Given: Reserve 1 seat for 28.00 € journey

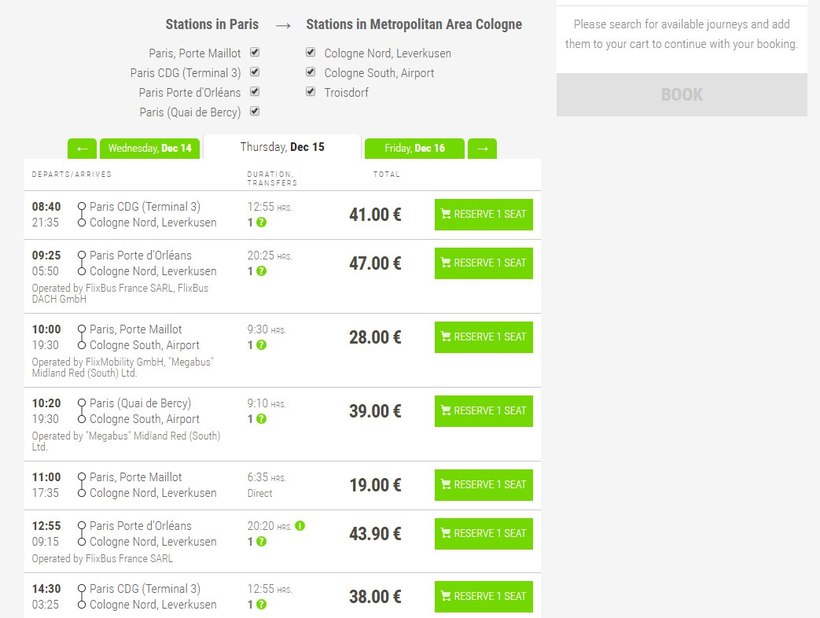Looking at the screenshot, I should point(483,337).
